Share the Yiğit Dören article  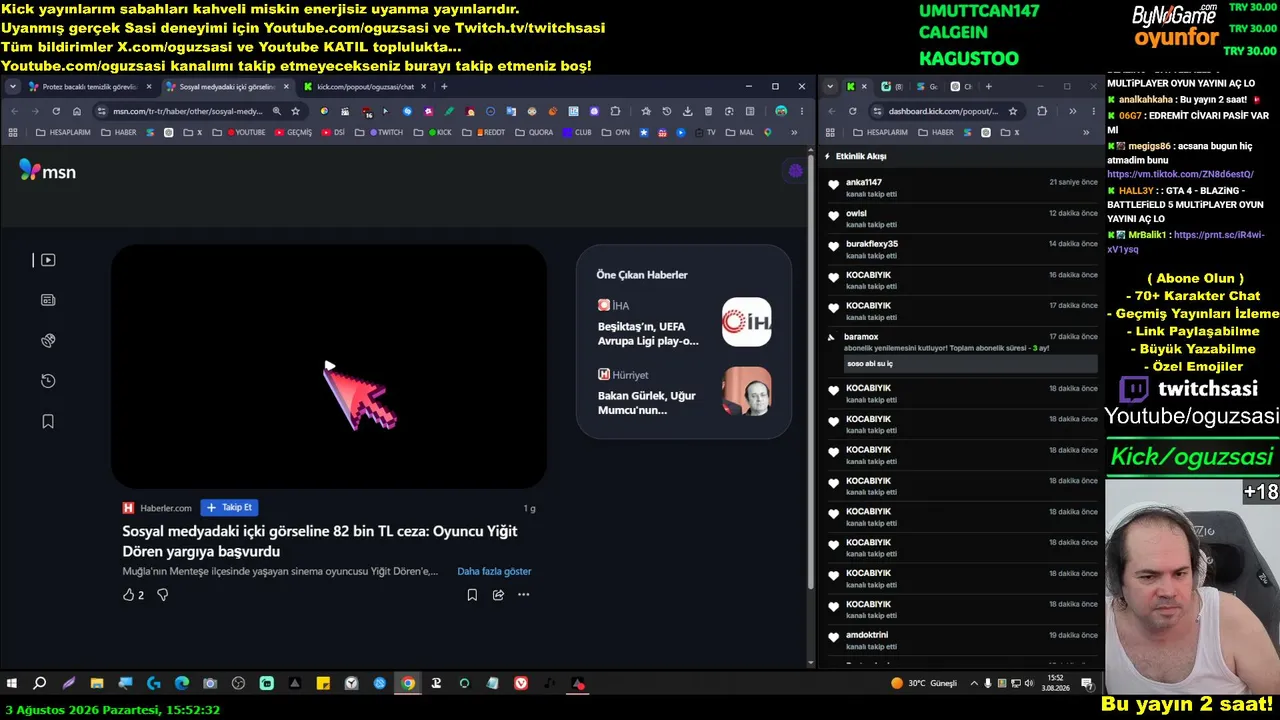click(x=498, y=595)
